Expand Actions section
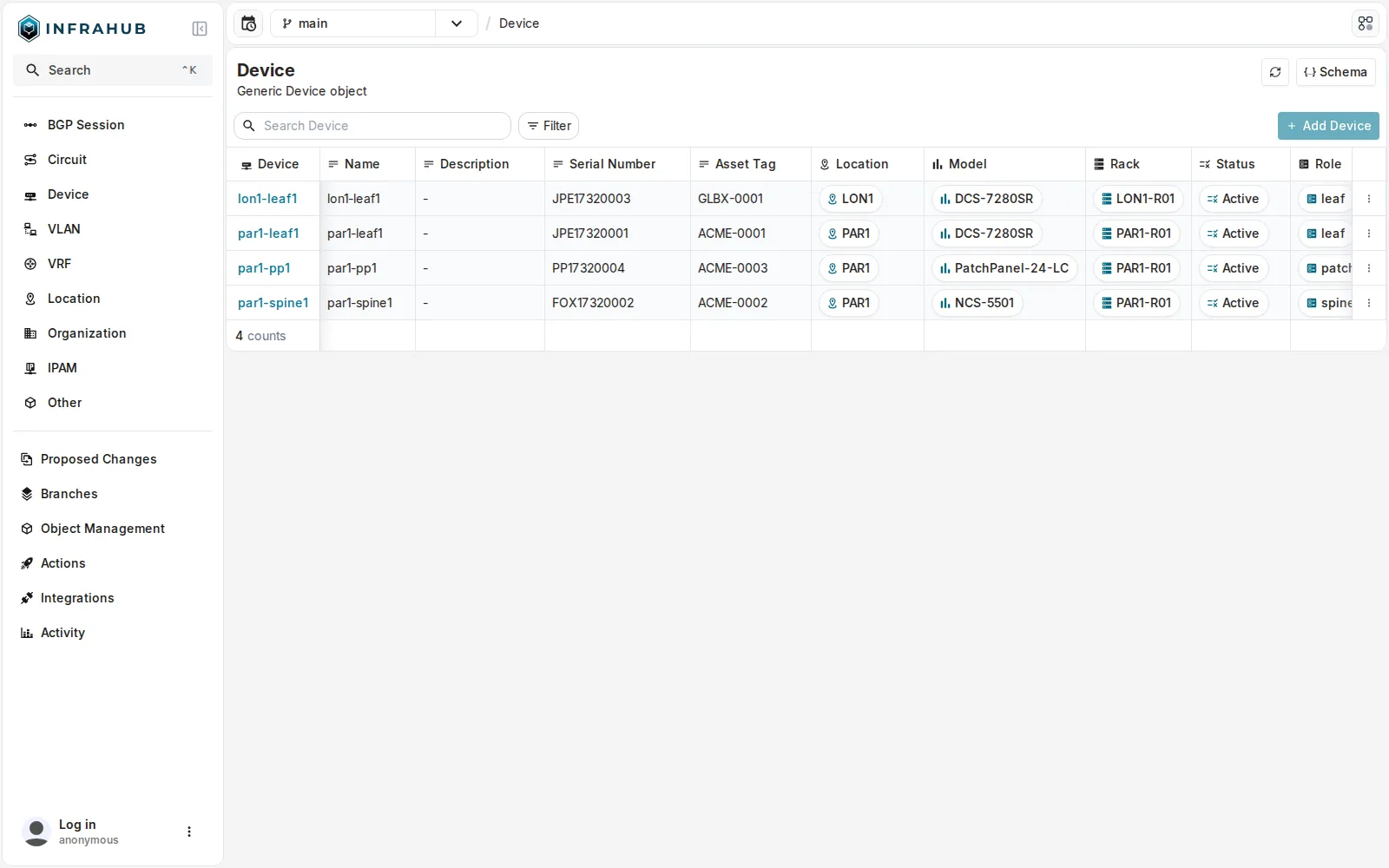Image resolution: width=1389 pixels, height=868 pixels. point(113,563)
